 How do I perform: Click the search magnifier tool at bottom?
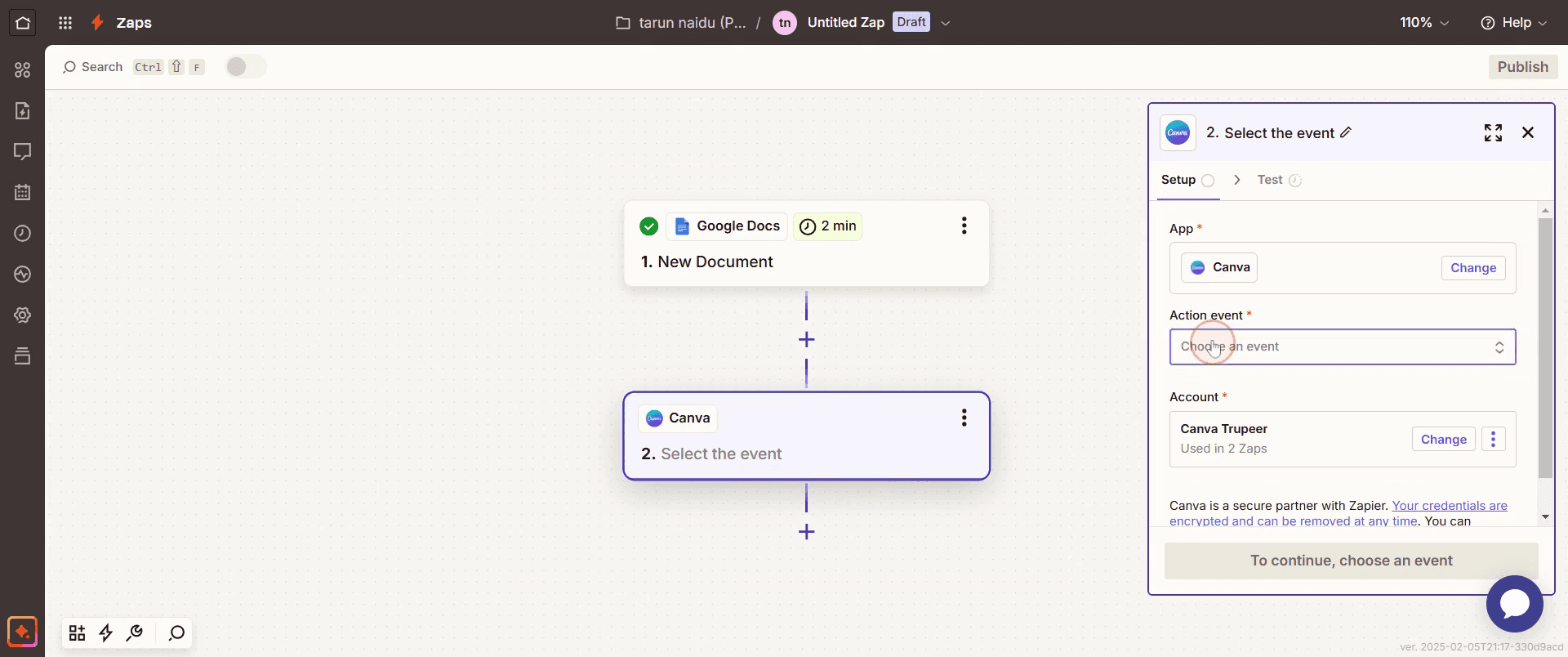point(176,632)
